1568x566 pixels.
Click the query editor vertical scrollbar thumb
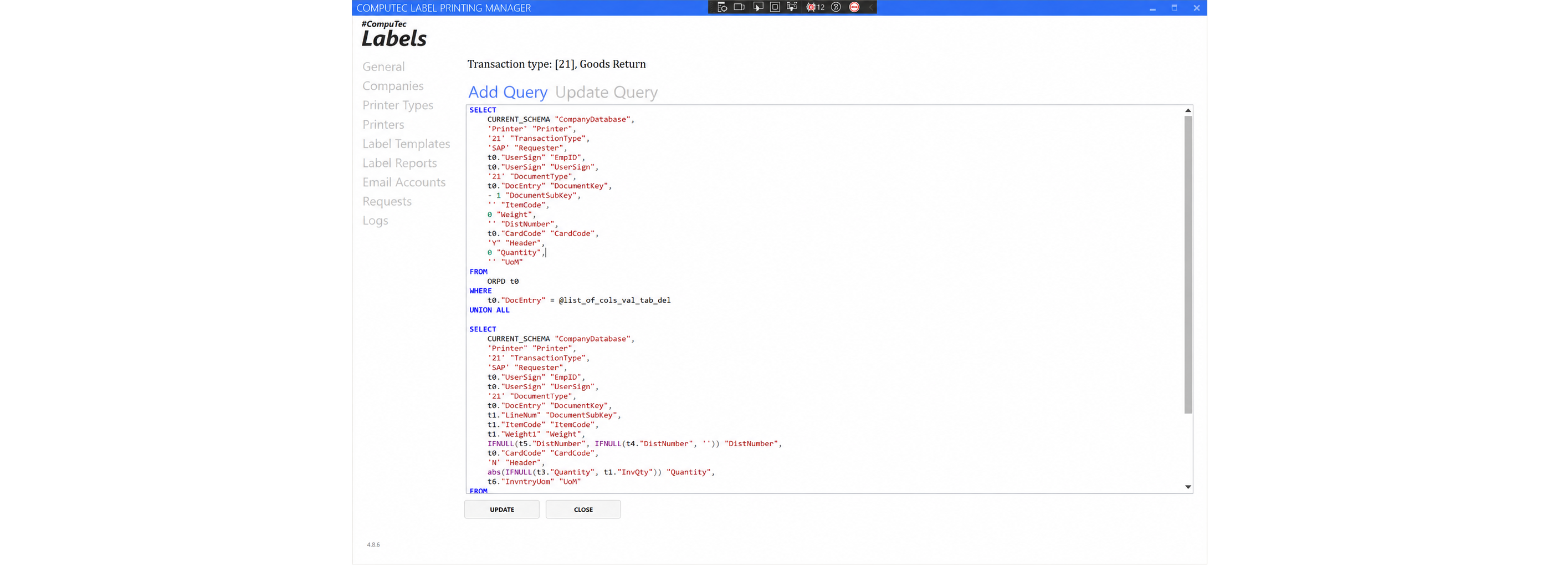click(1187, 265)
